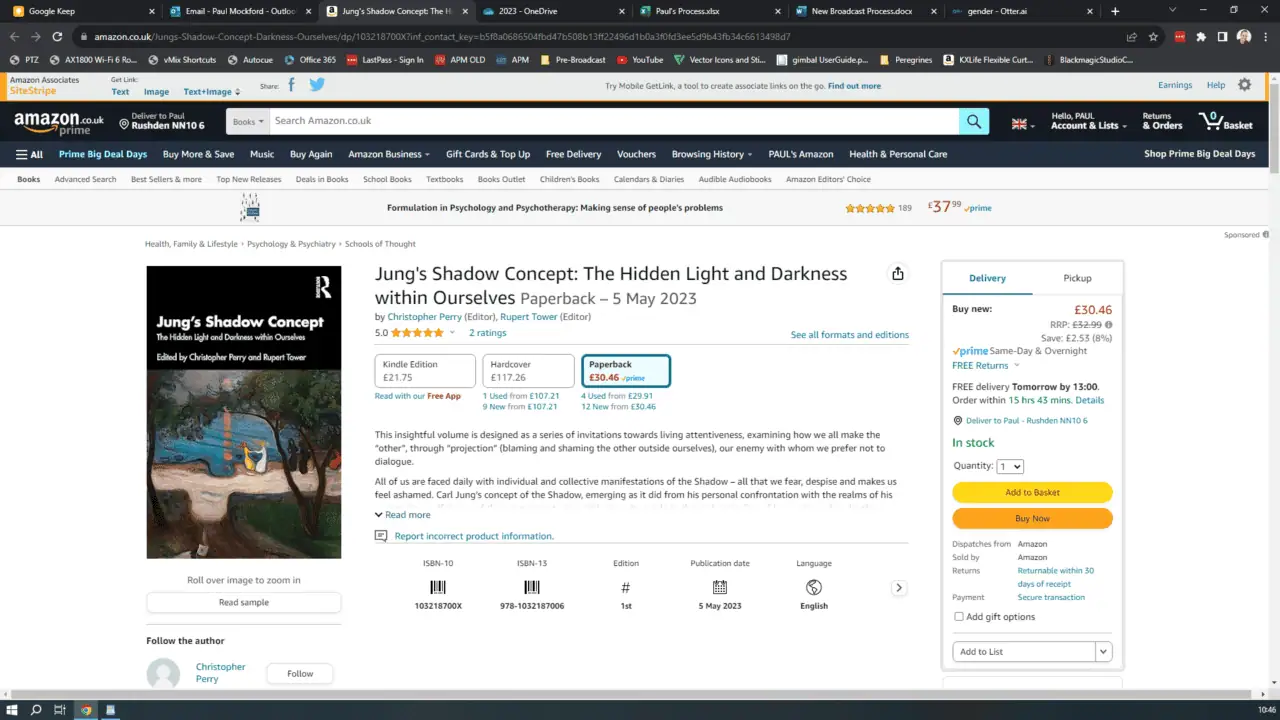Click the Chrome profile avatar
Screen dimensions: 1280x720
(1244, 37)
